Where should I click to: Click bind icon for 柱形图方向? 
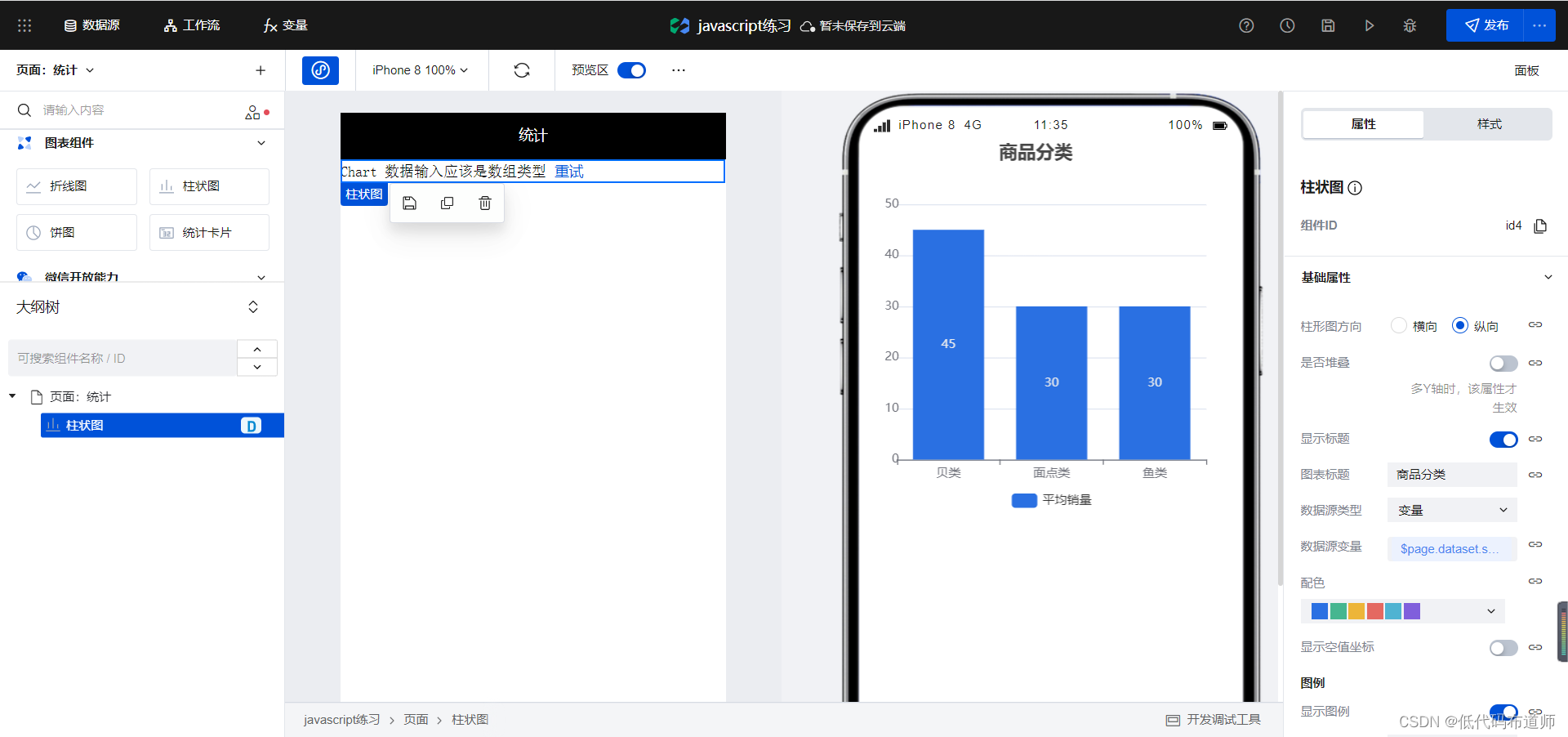click(1535, 325)
